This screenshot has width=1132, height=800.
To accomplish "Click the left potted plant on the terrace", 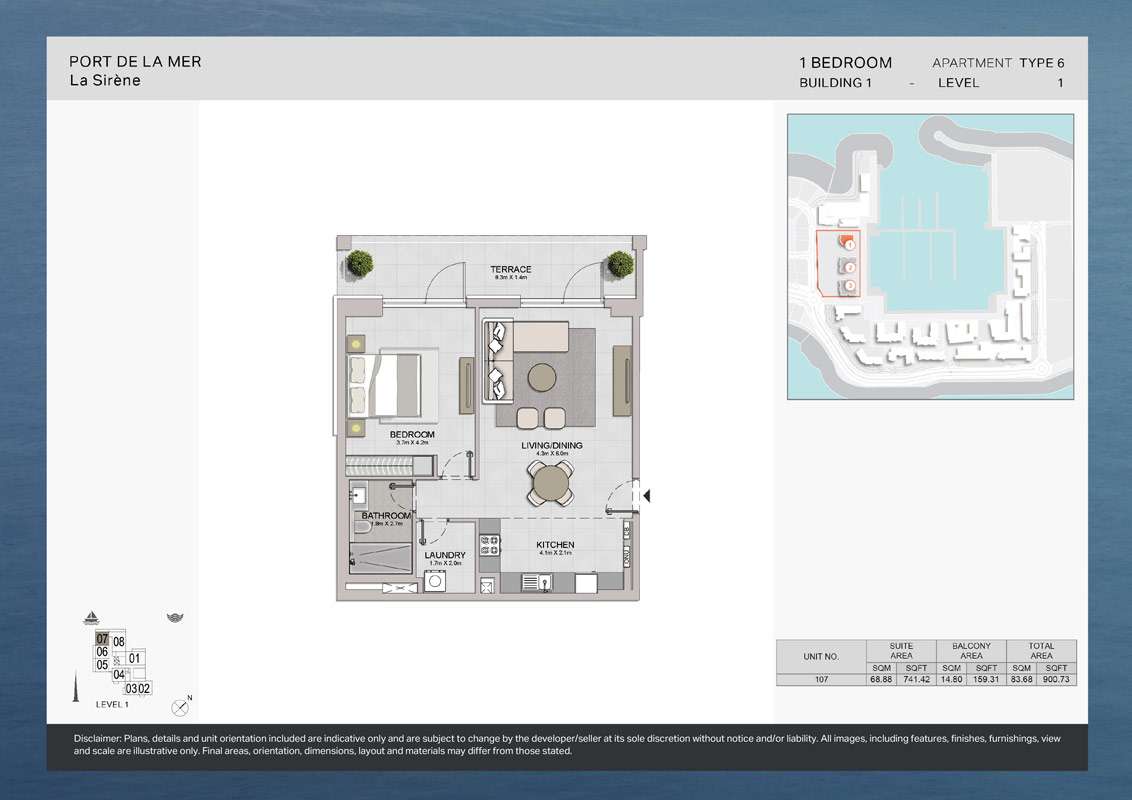I will coord(360,264).
